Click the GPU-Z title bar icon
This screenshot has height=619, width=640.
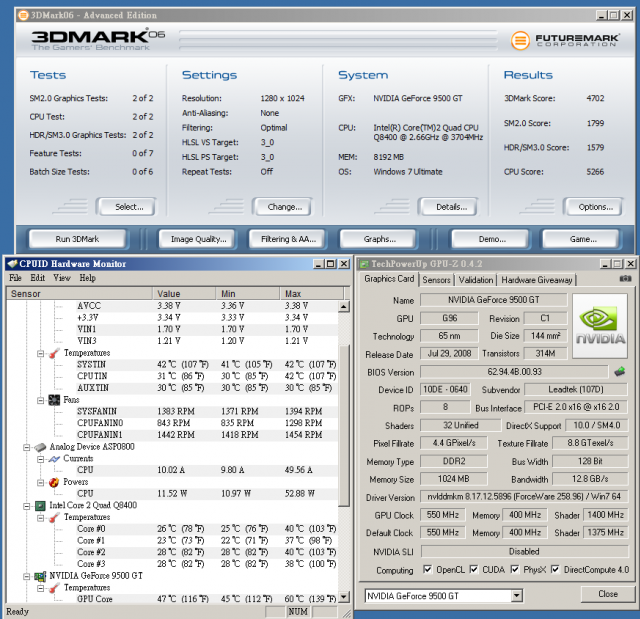coord(364,264)
